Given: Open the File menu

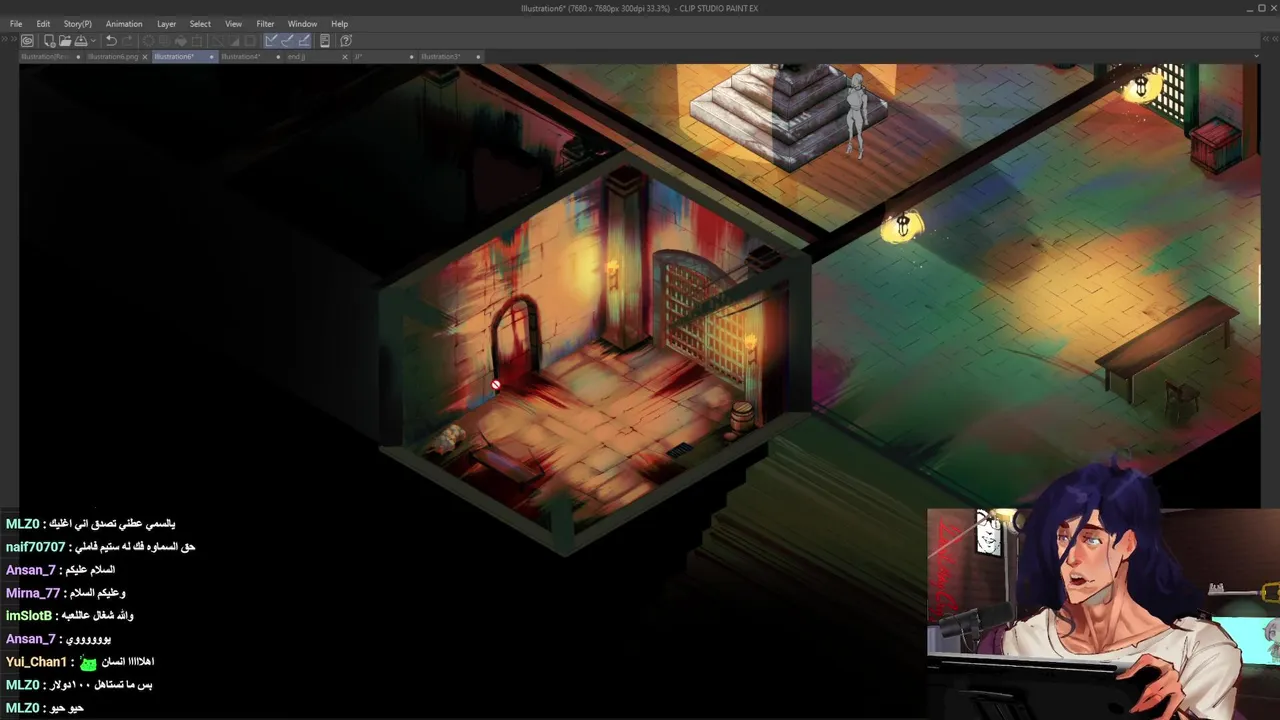Looking at the screenshot, I should 16,24.
